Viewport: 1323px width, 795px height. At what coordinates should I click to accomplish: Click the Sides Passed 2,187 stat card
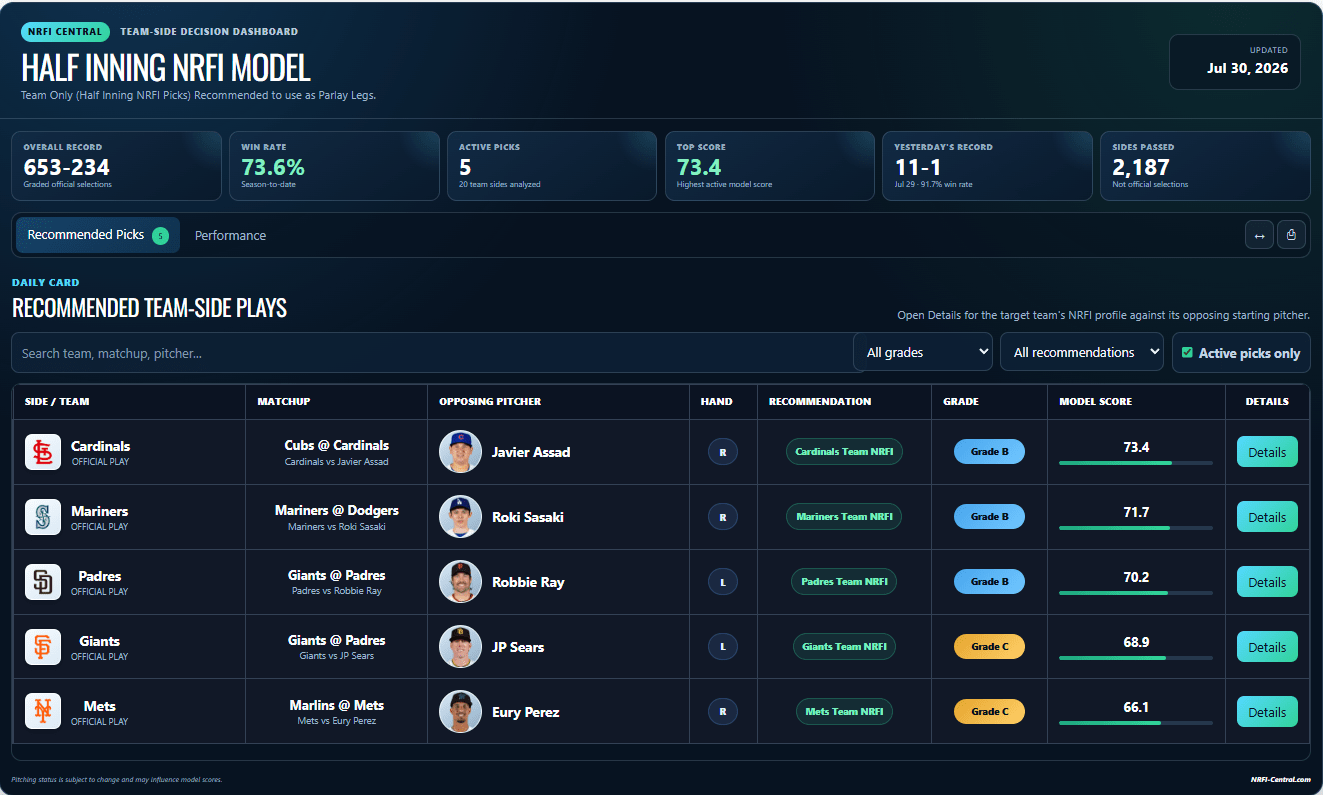(1205, 166)
